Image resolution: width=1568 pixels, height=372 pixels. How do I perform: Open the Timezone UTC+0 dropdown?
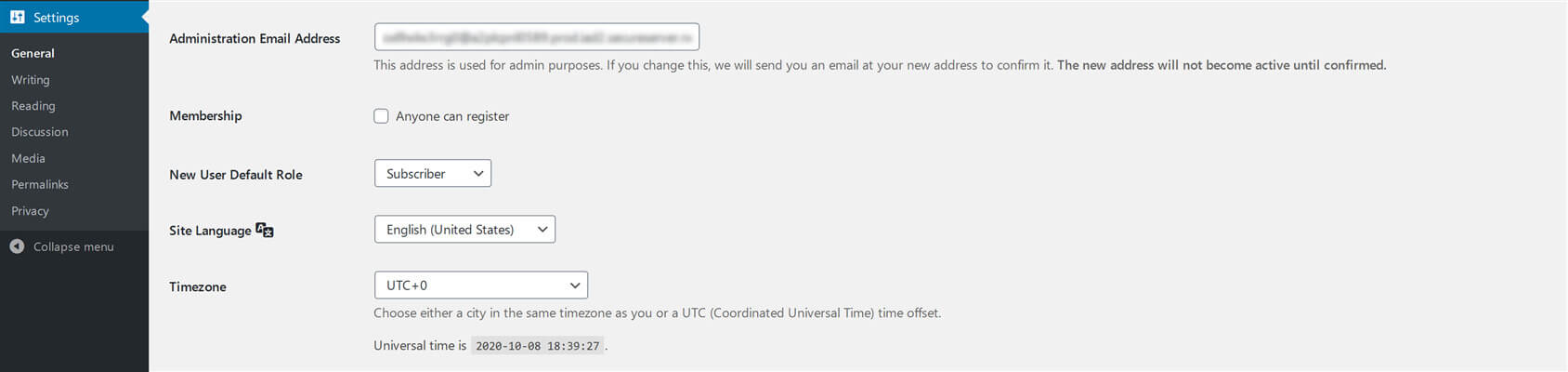click(480, 286)
